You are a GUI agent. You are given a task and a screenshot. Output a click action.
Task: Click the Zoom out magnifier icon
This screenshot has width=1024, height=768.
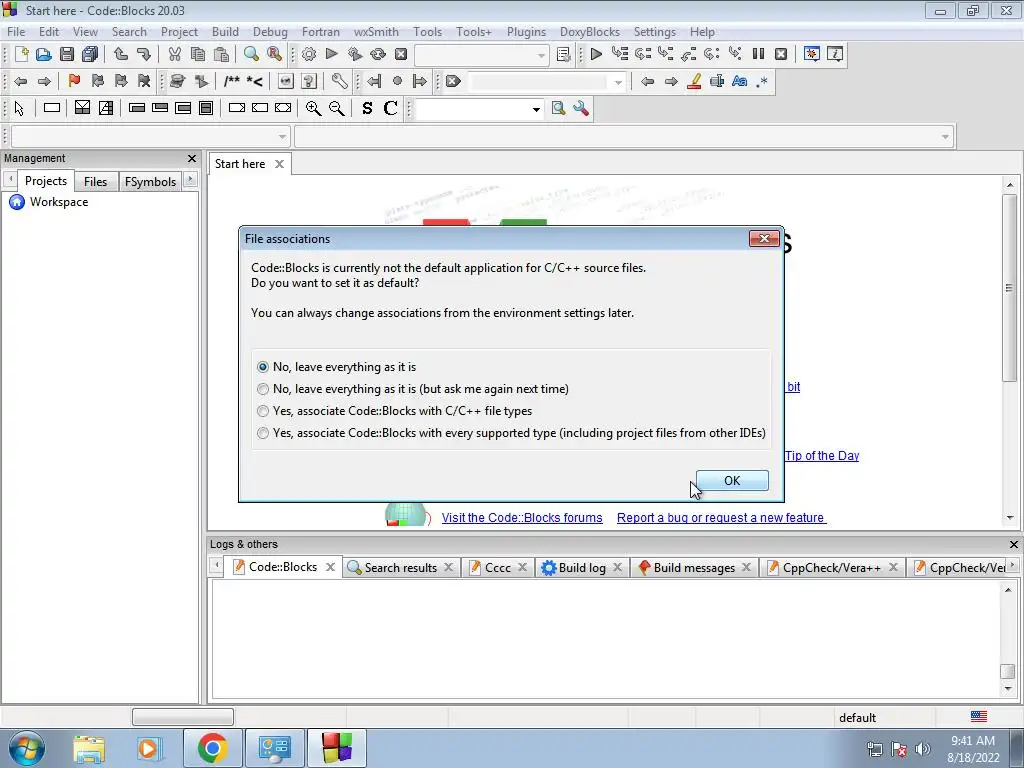coord(337,108)
